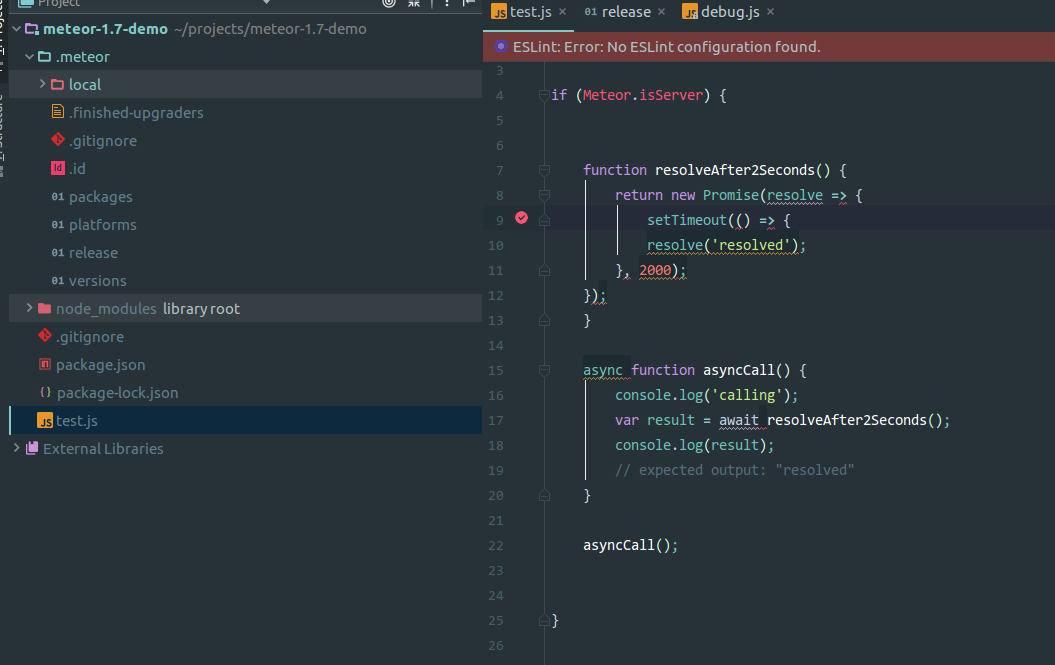Close the test.js tab
Image resolution: width=1055 pixels, height=665 pixels.
[x=562, y=11]
